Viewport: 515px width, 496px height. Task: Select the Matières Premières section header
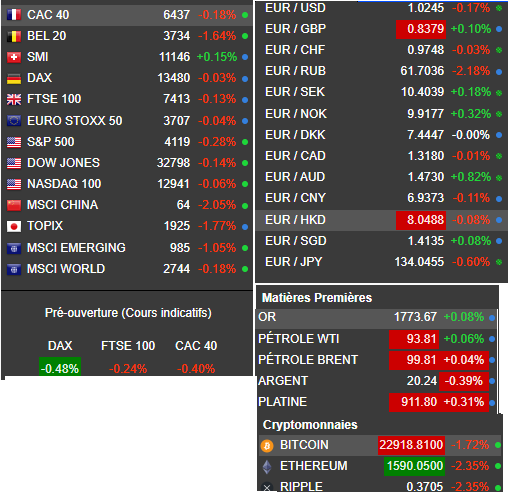pos(317,298)
